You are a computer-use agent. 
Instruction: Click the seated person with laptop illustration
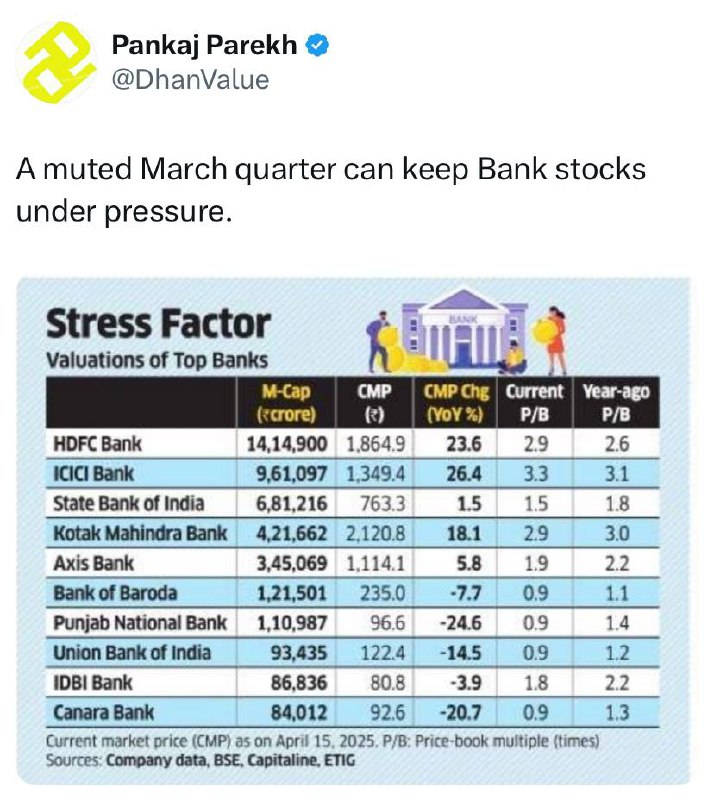click(x=513, y=358)
